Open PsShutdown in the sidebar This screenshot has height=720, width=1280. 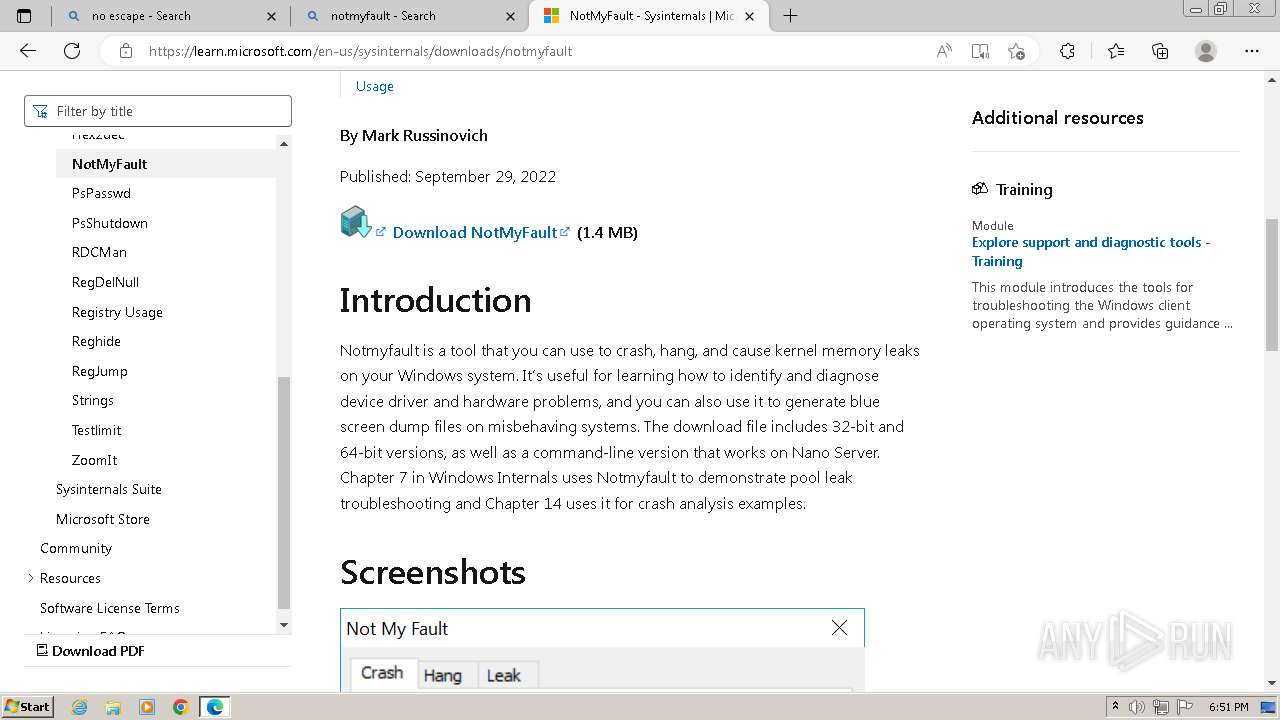(x=109, y=223)
